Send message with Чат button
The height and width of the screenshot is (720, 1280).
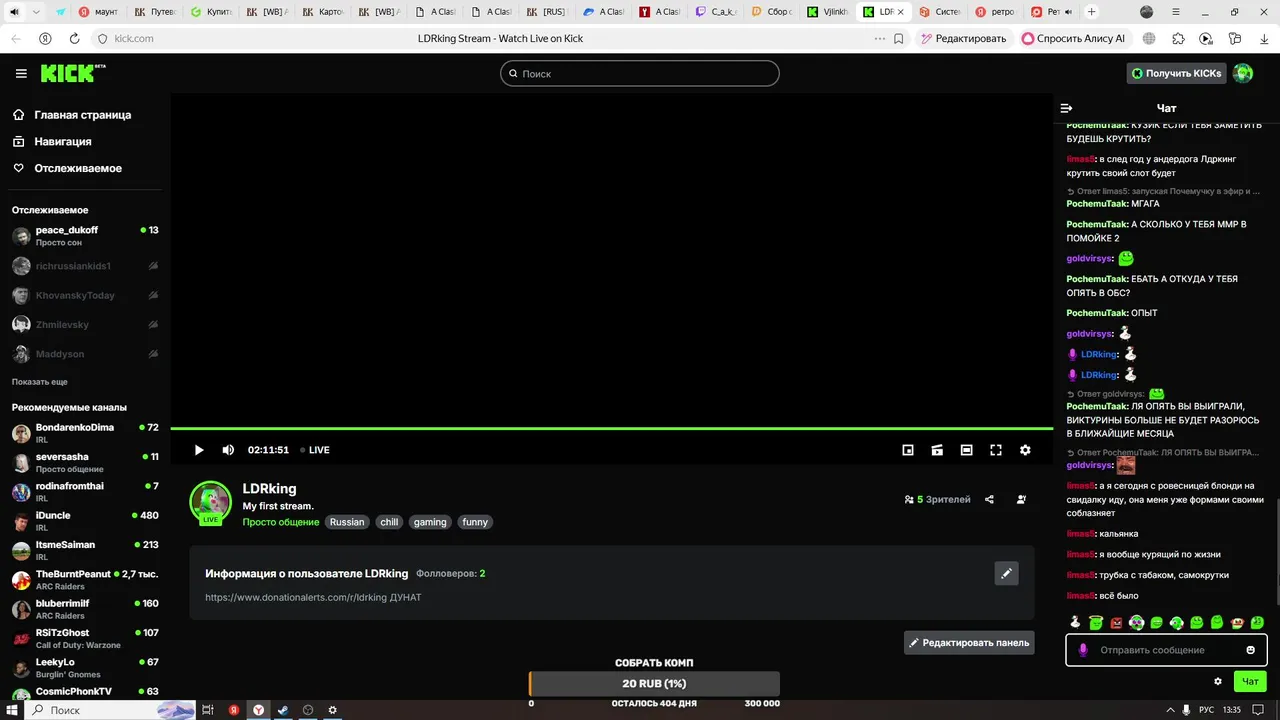click(x=1250, y=681)
